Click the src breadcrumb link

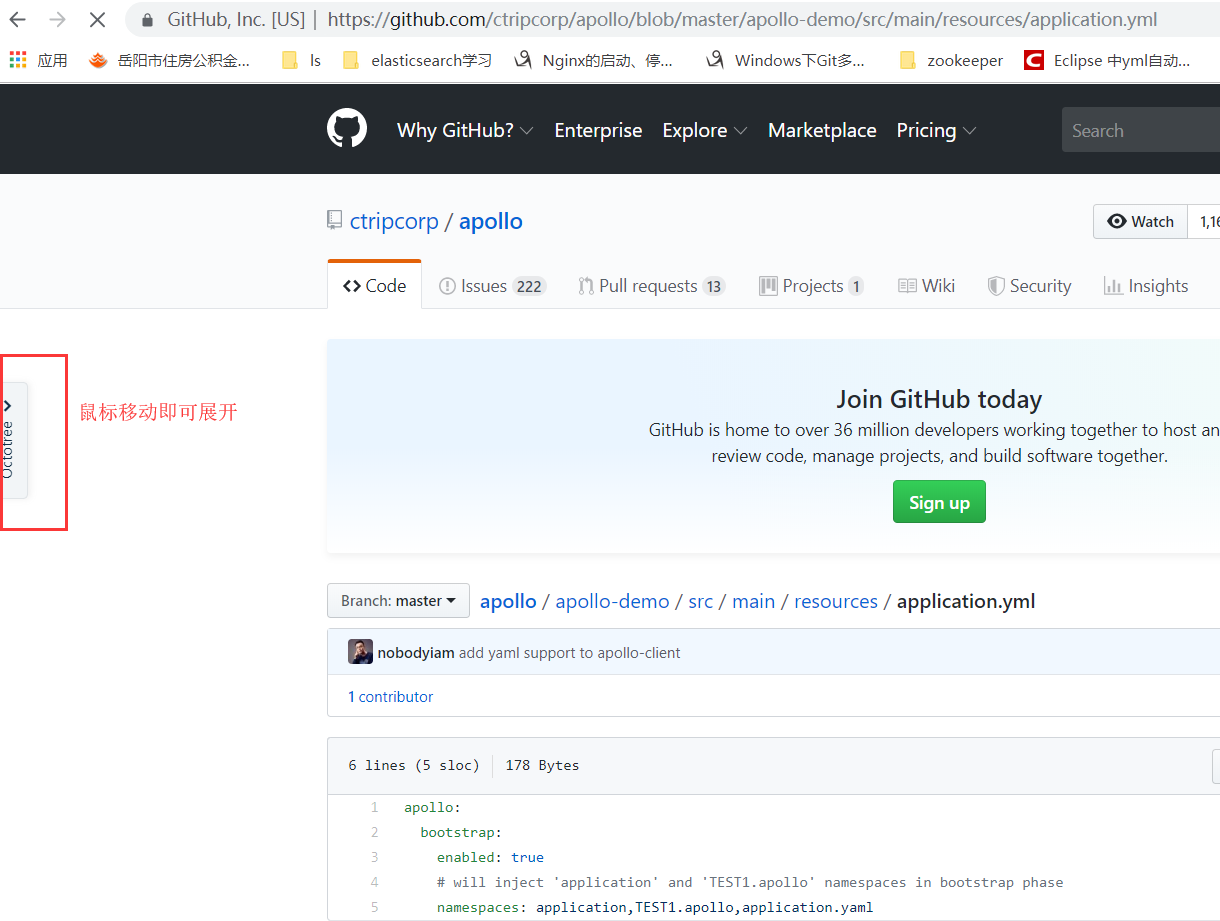[701, 601]
